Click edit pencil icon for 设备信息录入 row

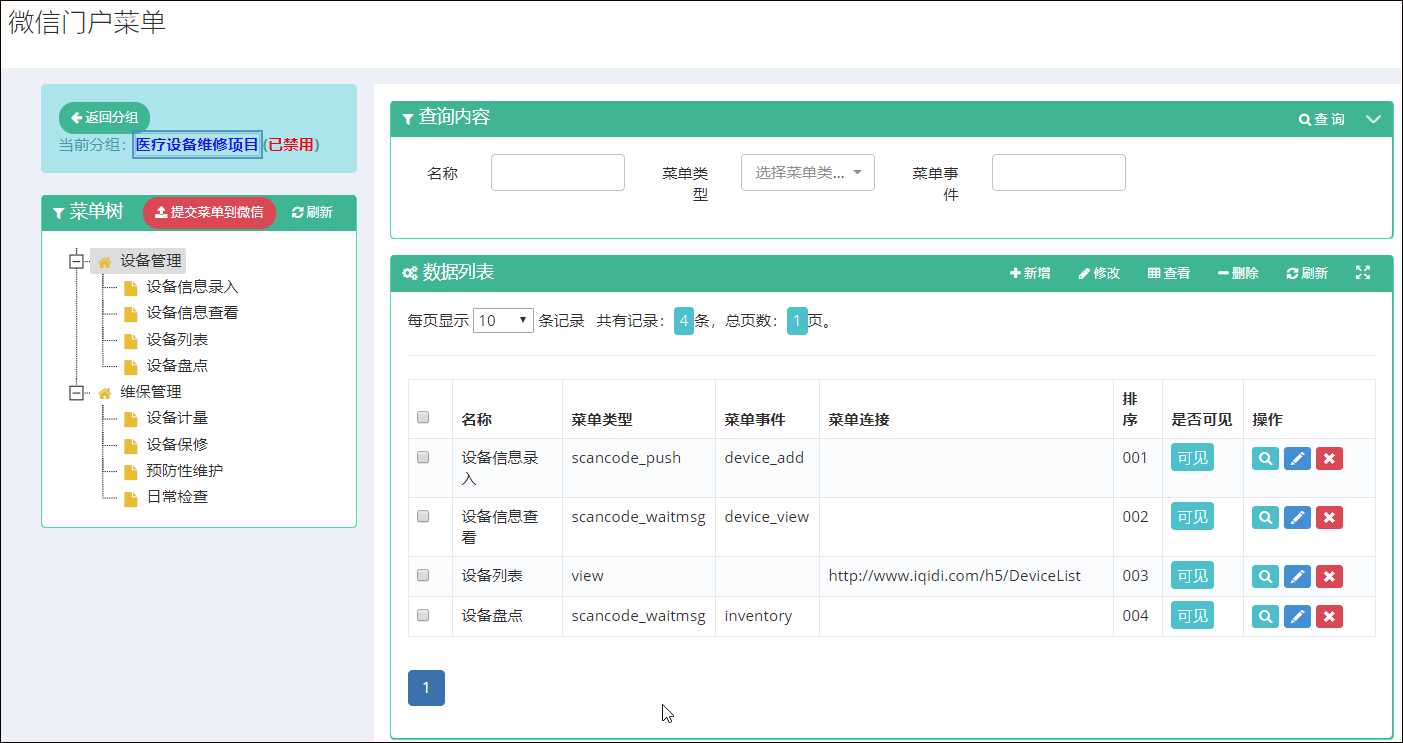click(x=1297, y=458)
